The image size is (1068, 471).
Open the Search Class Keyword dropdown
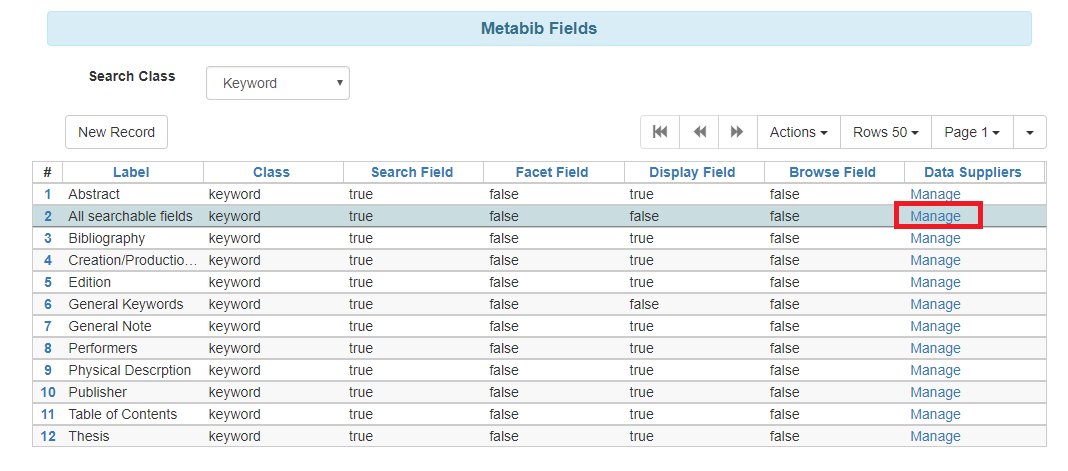(x=278, y=83)
